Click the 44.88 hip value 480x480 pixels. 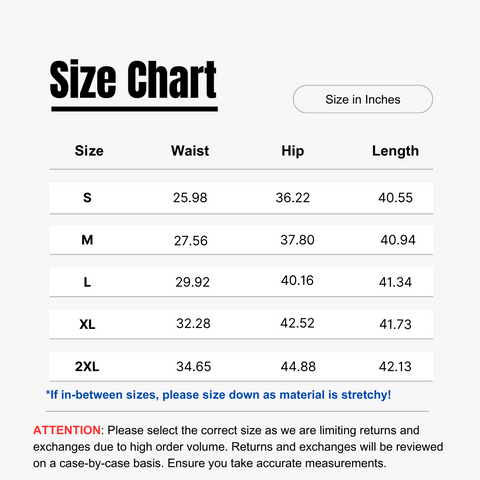click(x=298, y=367)
